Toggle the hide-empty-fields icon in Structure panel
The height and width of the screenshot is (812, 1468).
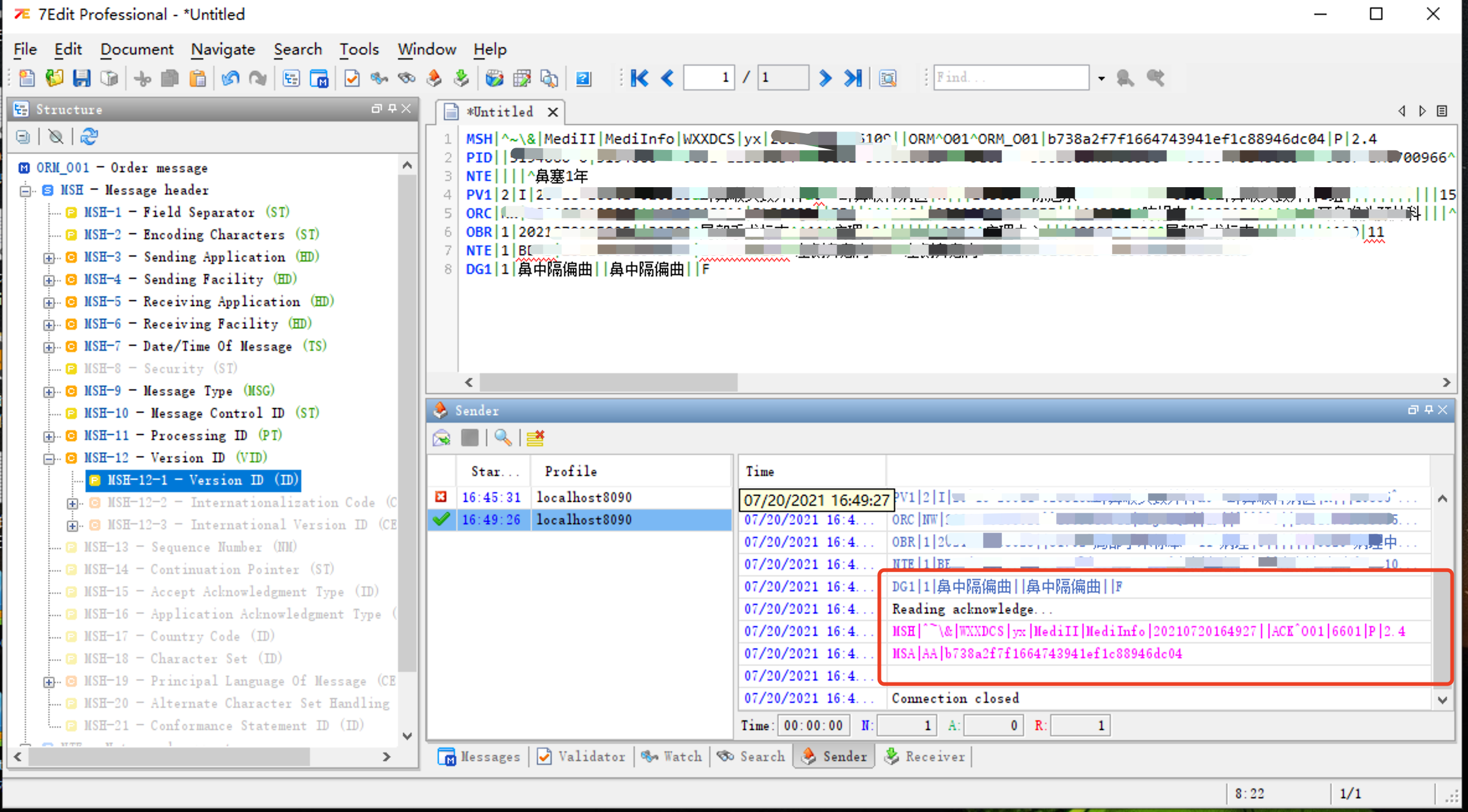pyautogui.click(x=56, y=136)
